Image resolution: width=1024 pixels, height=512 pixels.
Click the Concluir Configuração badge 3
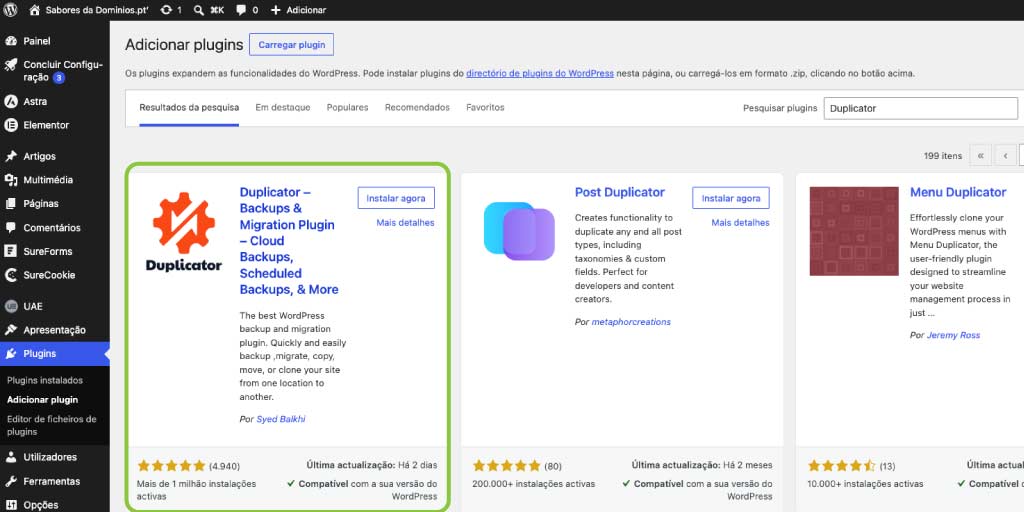[x=59, y=78]
